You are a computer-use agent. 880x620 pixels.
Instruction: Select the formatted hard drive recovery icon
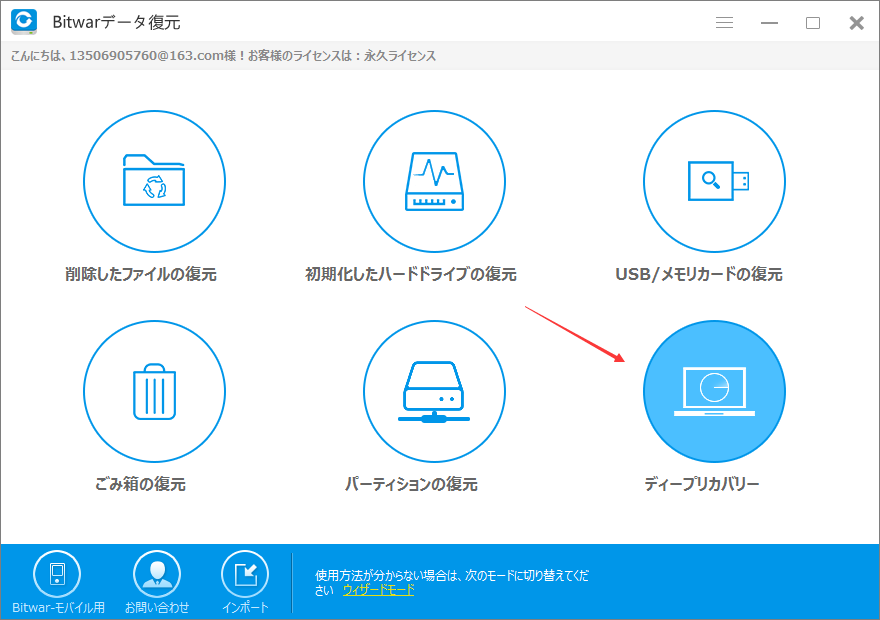[434, 181]
